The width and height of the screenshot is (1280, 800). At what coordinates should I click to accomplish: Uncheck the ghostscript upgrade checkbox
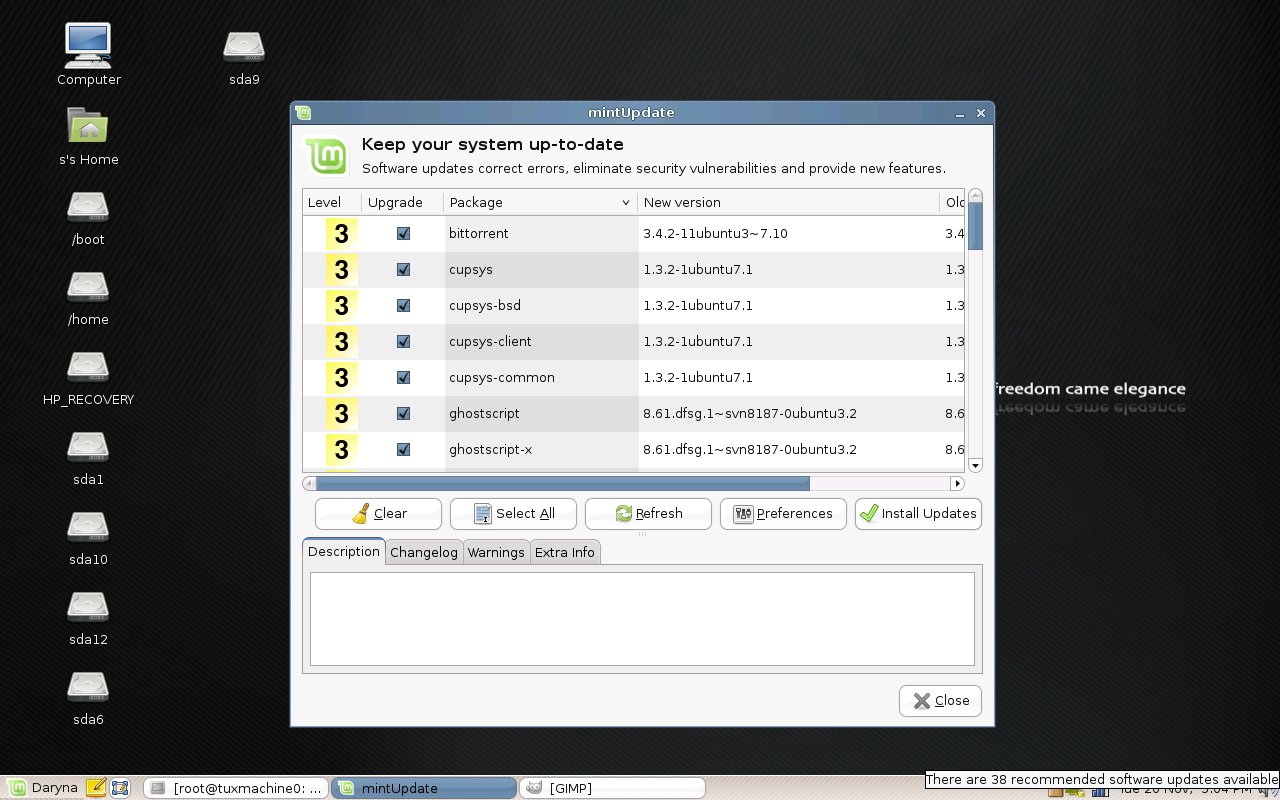coord(403,414)
